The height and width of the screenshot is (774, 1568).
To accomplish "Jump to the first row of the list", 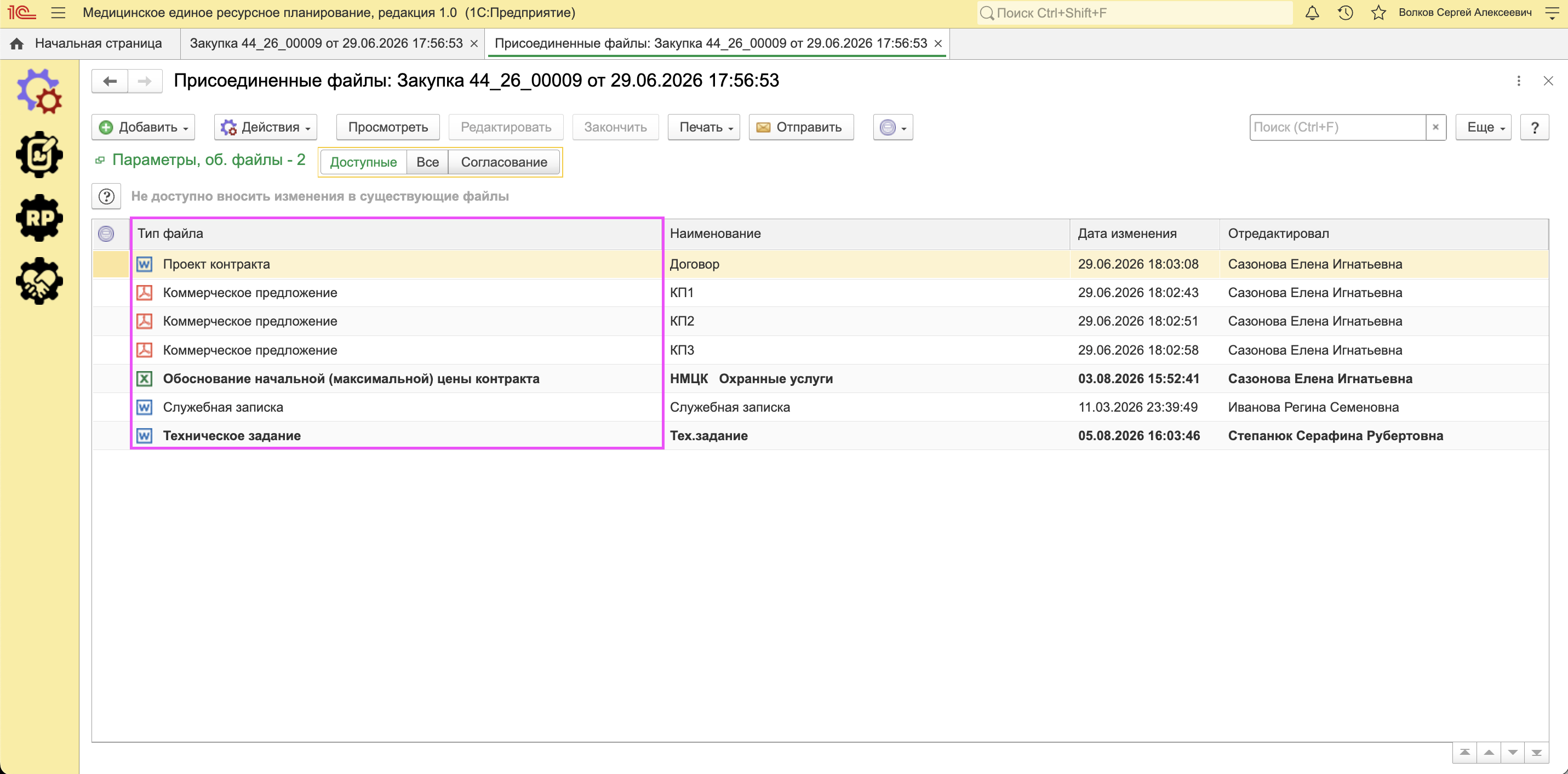I will 1465,753.
